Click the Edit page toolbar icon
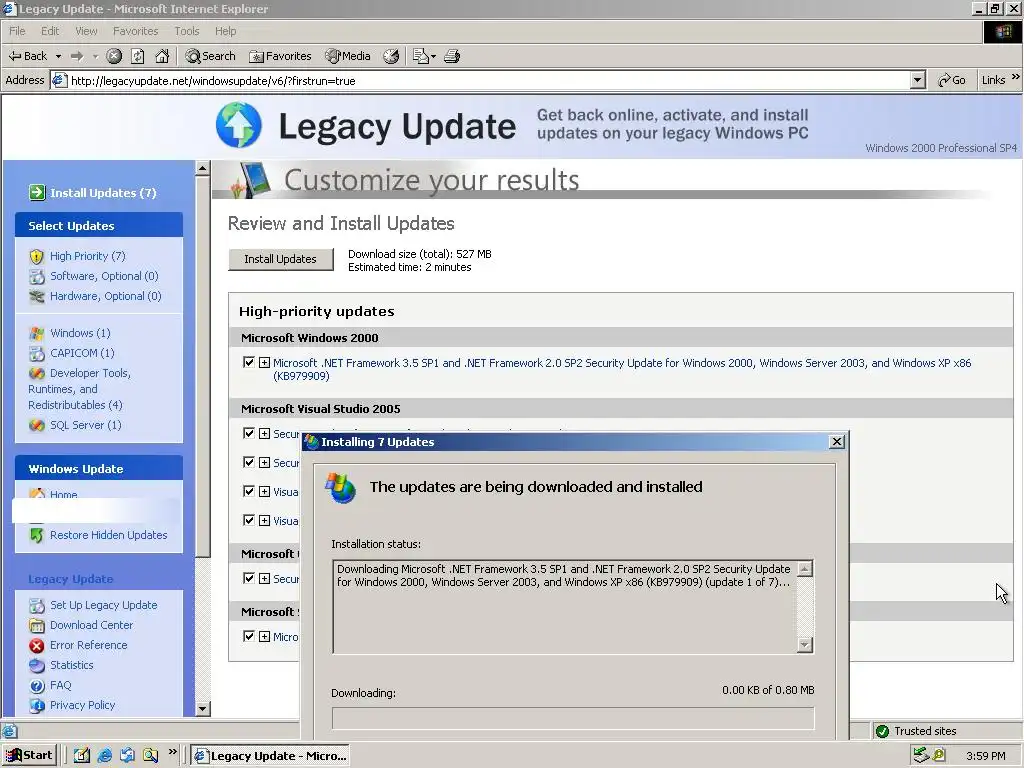Viewport: 1024px width, 768px height. [x=424, y=56]
